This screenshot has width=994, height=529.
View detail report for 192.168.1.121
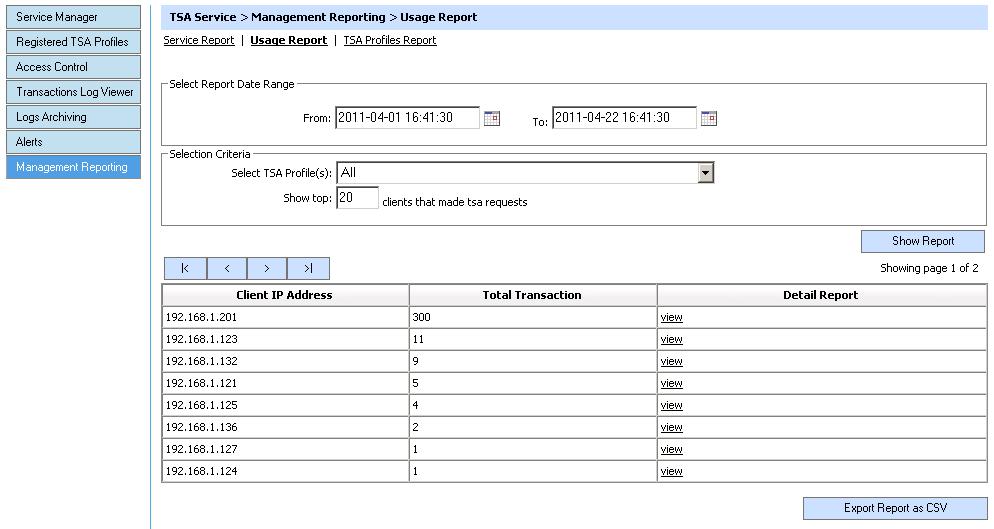point(671,383)
